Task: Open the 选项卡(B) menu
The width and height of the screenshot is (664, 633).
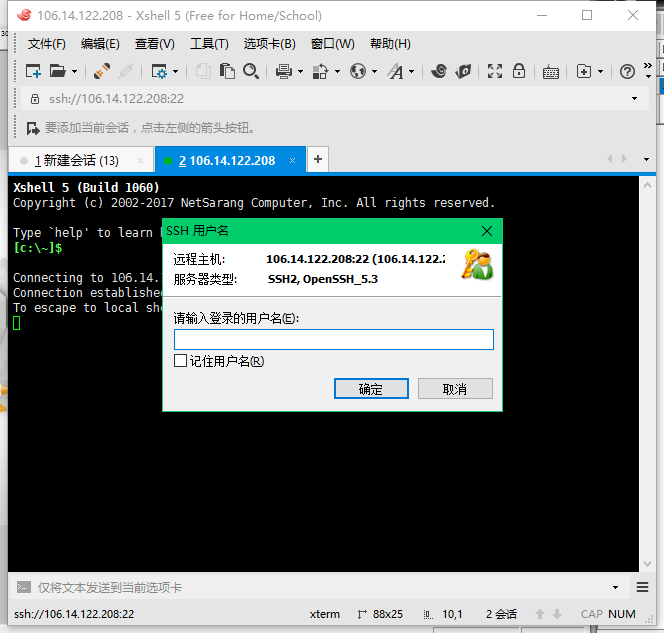Action: coord(269,44)
